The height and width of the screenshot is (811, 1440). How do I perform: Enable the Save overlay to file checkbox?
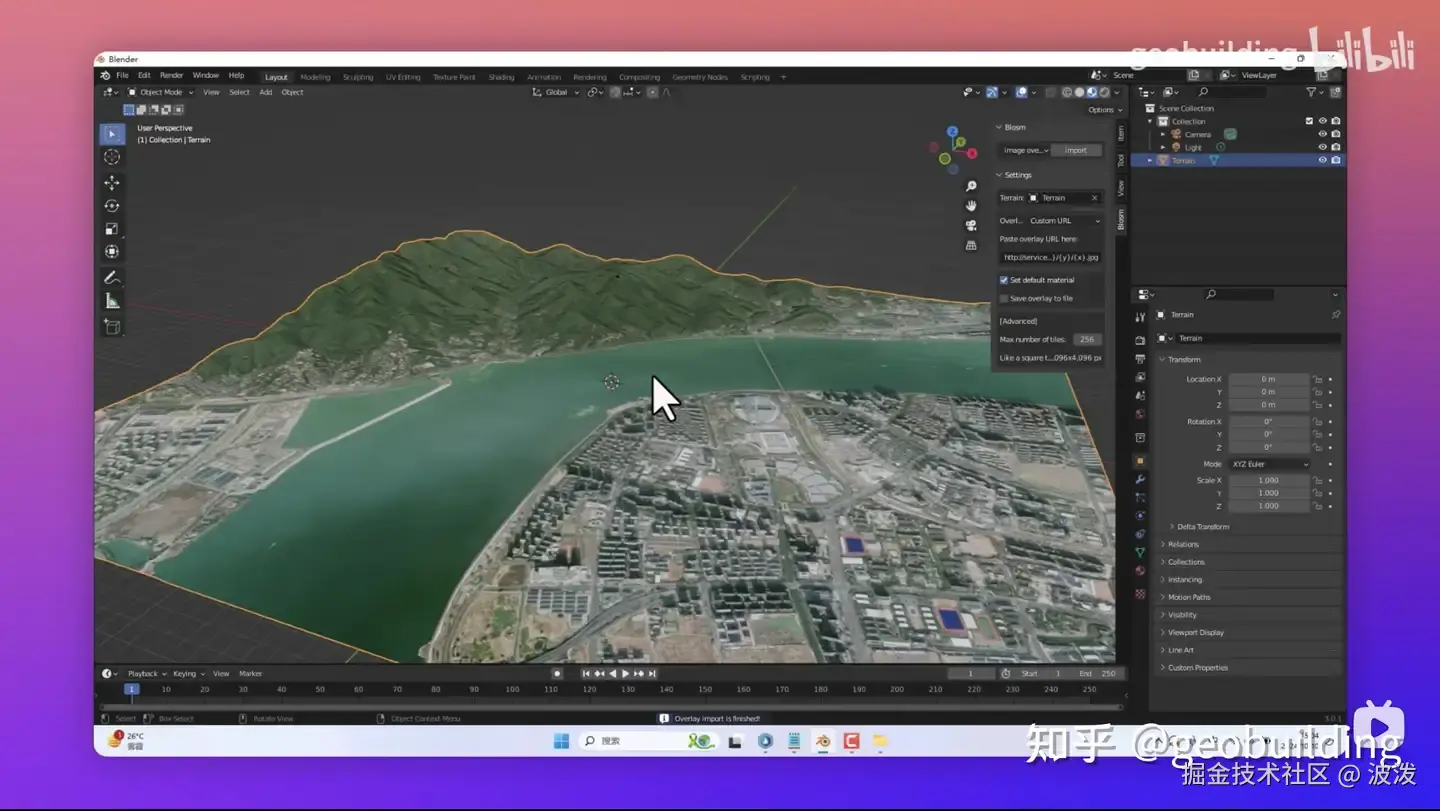(1004, 299)
